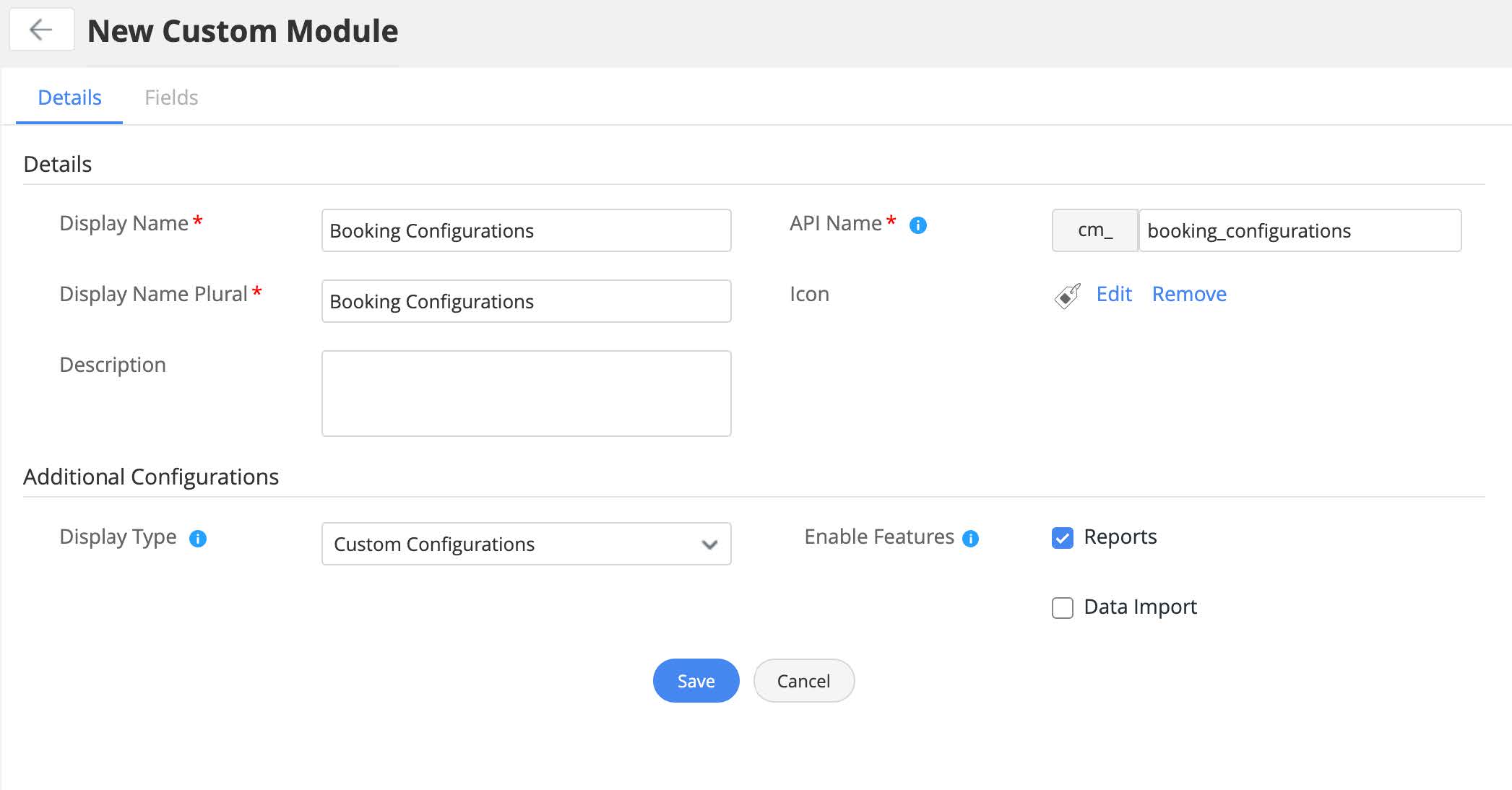The height and width of the screenshot is (790, 1512).
Task: Click the Custom Configurations dropdown arrow
Action: [x=709, y=544]
